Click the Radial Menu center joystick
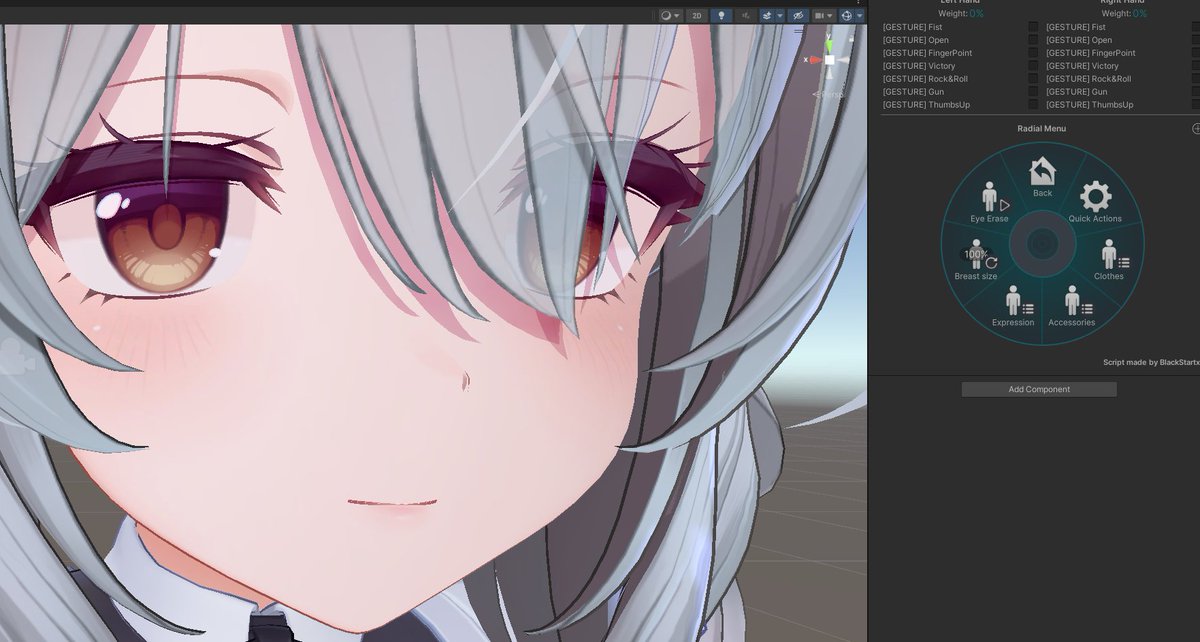Viewport: 1200px width, 642px height. tap(1042, 243)
